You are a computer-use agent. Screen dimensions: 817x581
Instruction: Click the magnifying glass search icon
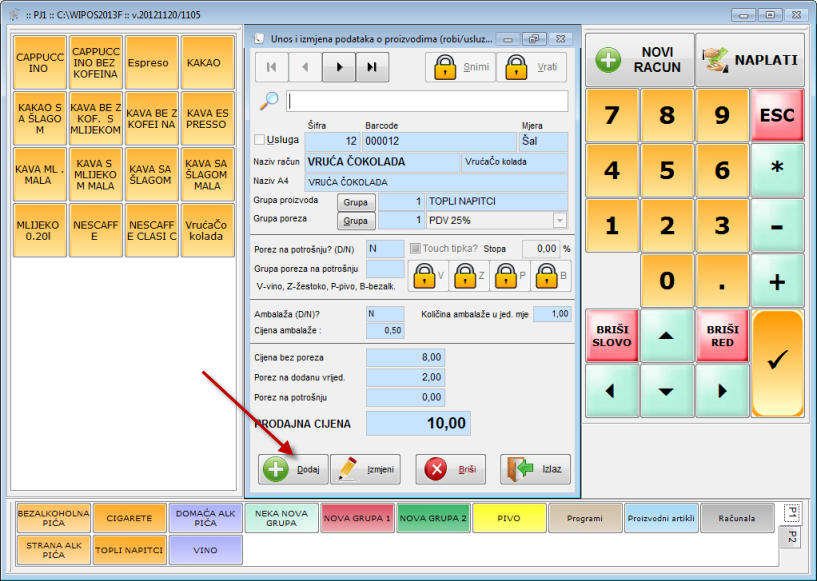pyautogui.click(x=269, y=101)
